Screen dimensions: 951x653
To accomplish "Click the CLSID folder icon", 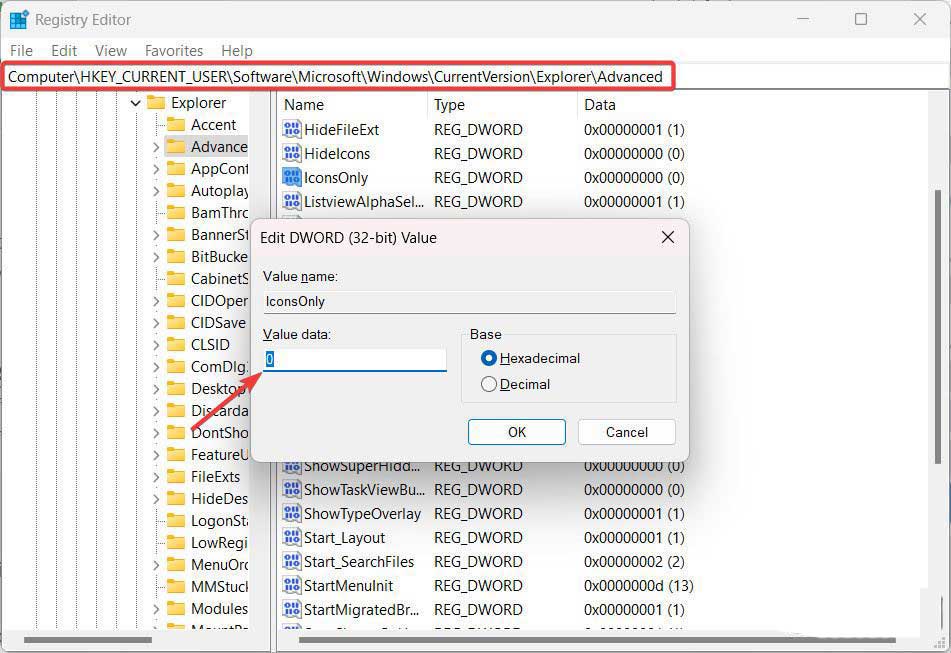I will [176, 344].
